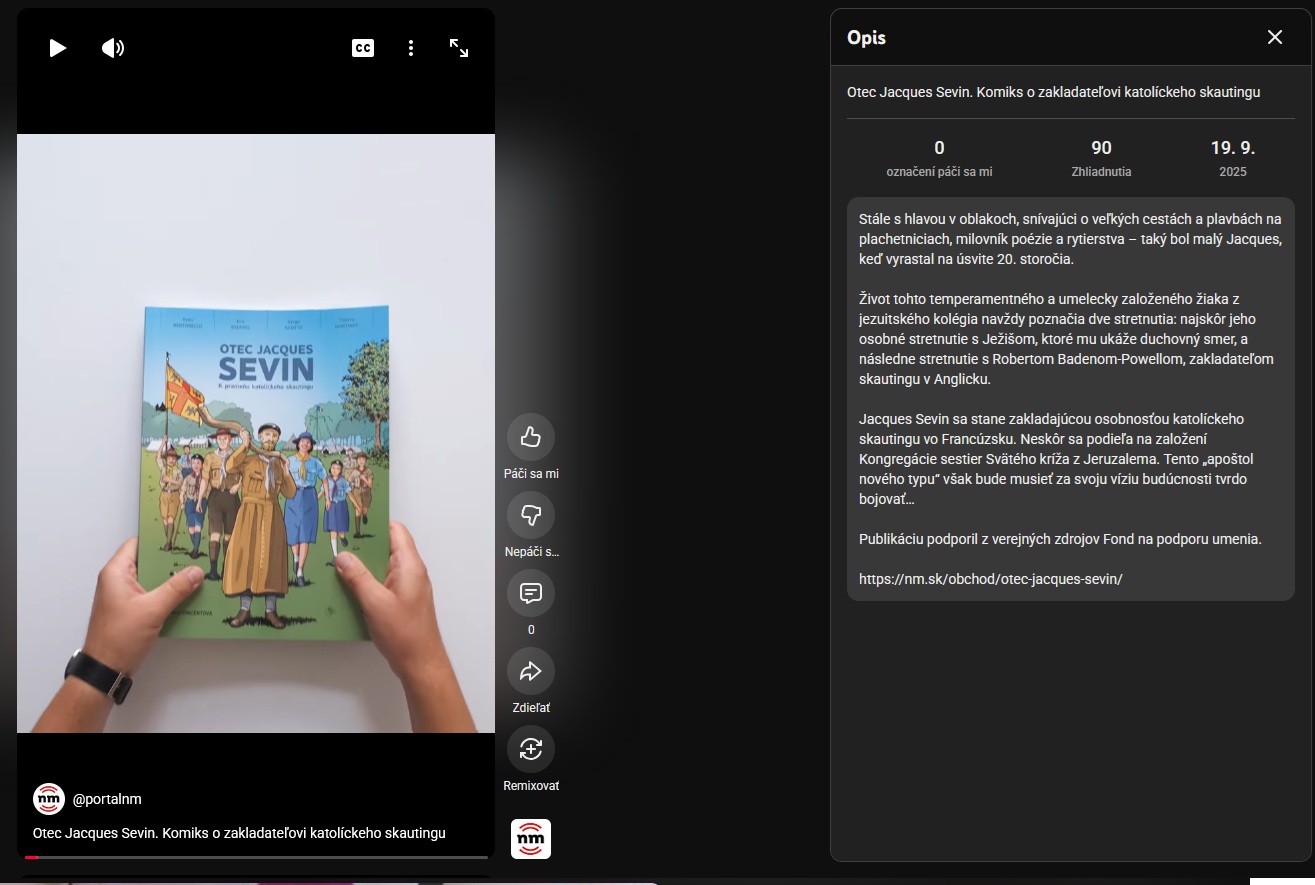1315x885 pixels.
Task: Close the Opis description panel
Action: [1275, 37]
